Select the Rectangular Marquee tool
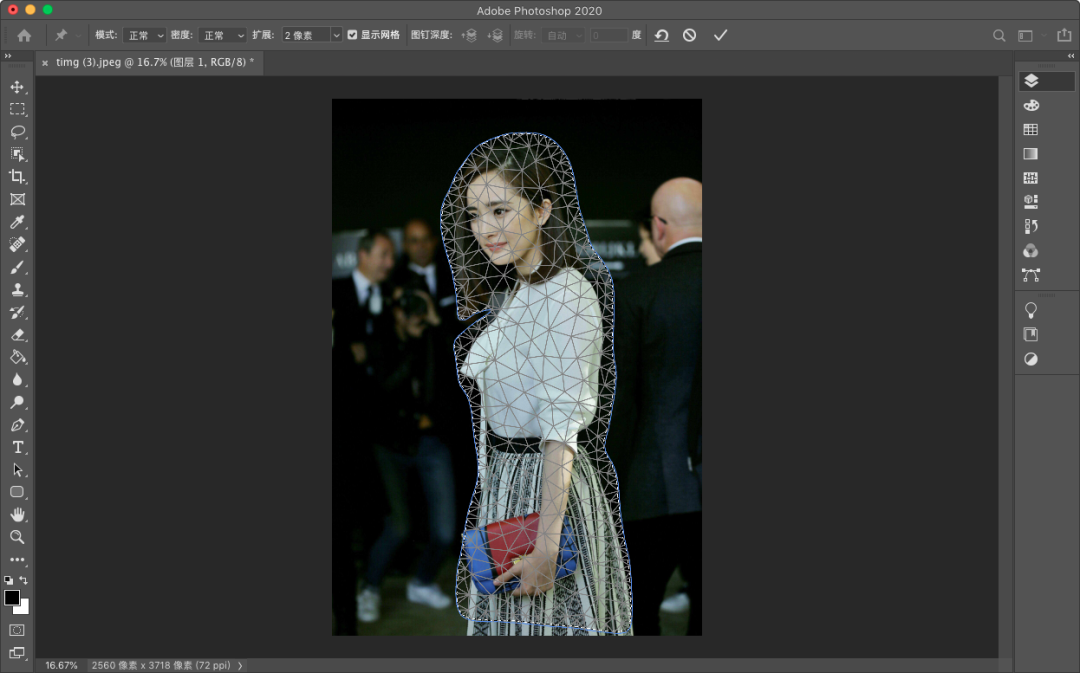The height and width of the screenshot is (673, 1080). 17,109
